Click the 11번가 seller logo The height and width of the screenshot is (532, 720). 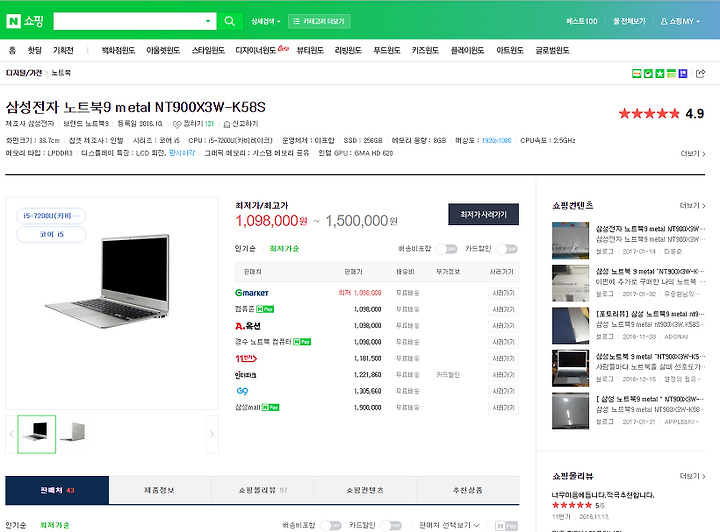point(246,358)
